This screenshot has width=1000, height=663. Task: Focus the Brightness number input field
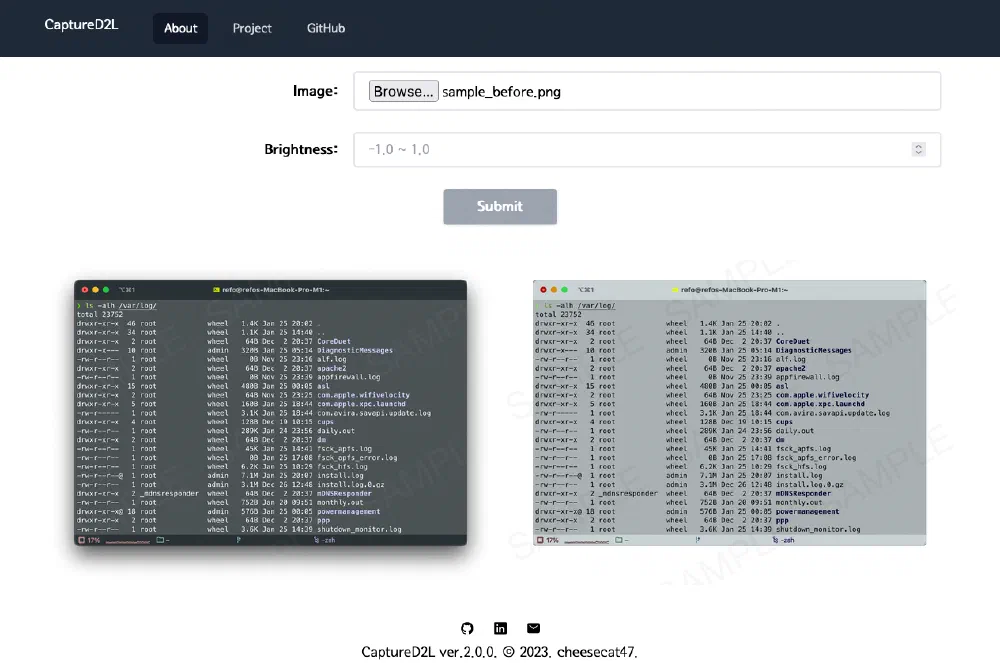coord(630,149)
